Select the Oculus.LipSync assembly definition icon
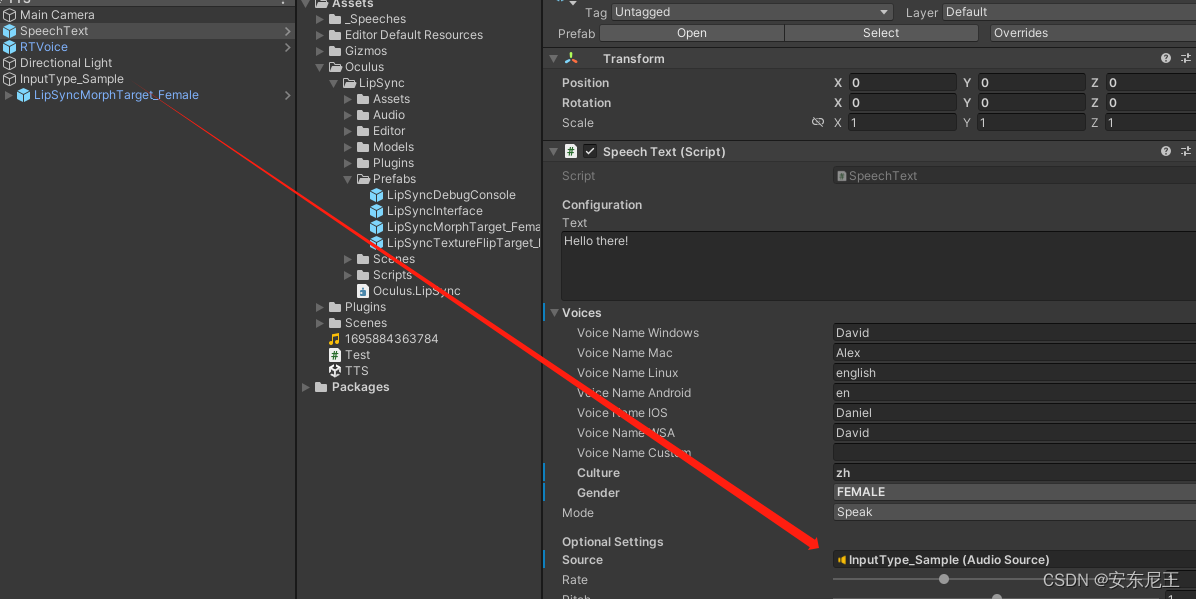 pos(363,291)
